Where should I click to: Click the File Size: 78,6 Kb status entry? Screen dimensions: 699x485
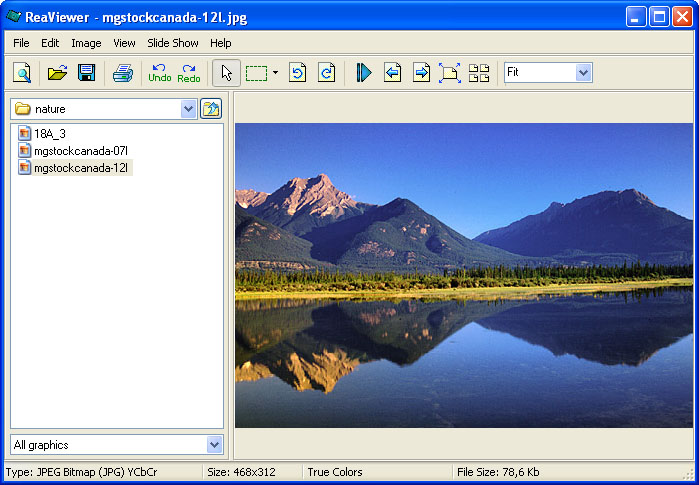(x=498, y=472)
